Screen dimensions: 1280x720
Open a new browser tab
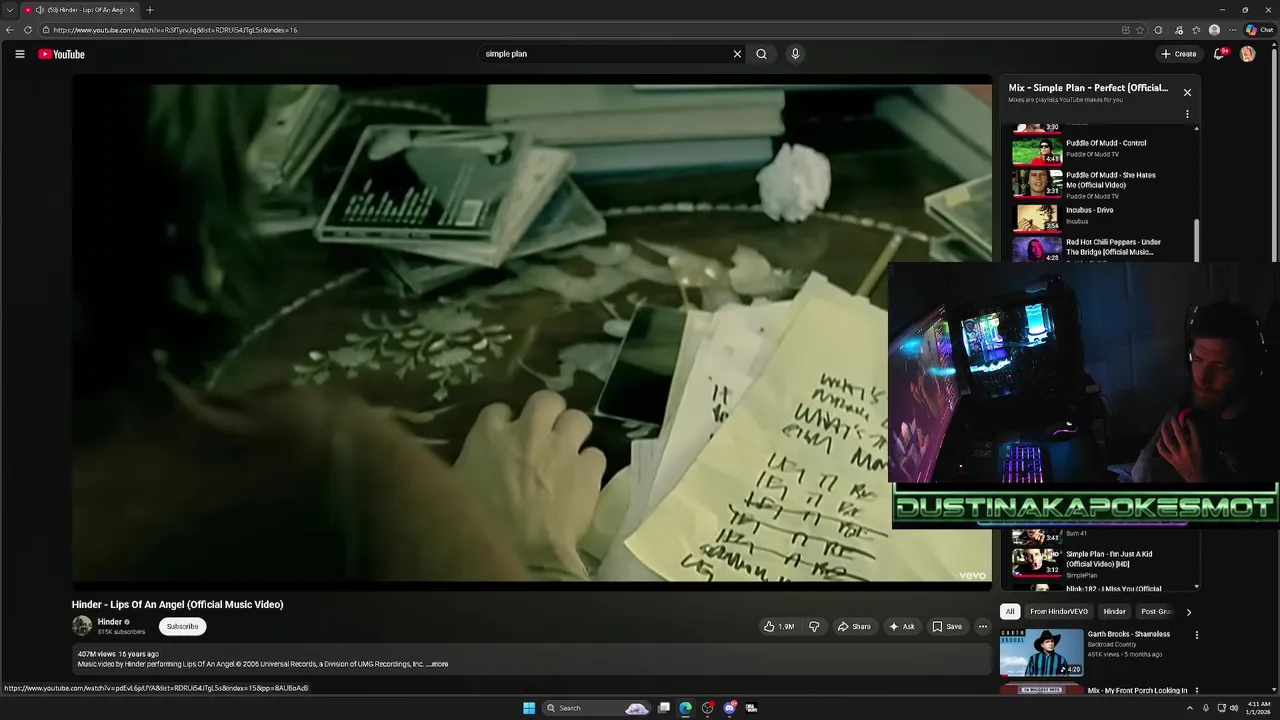tap(150, 10)
